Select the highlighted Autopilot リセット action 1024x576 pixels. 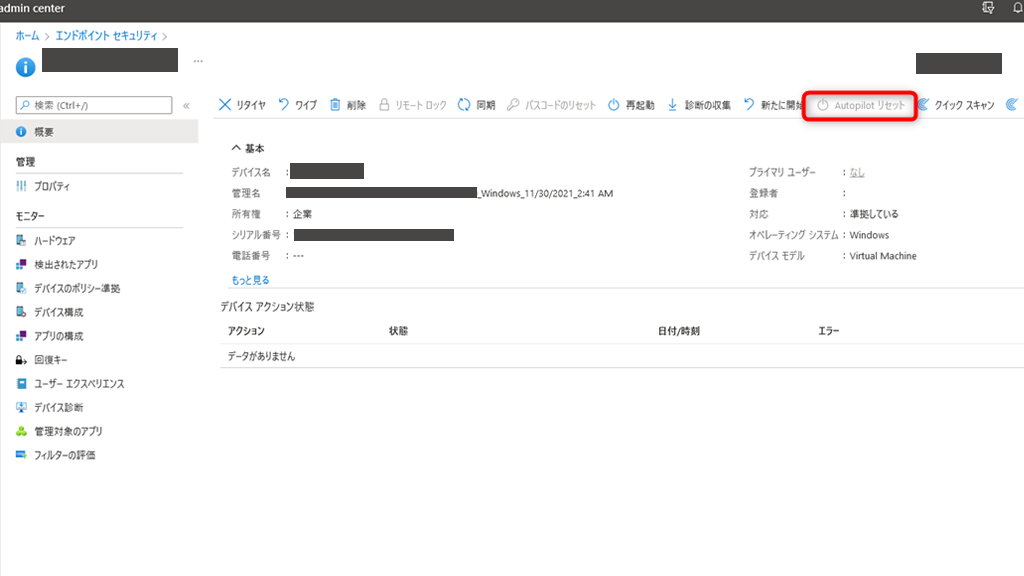[859, 103]
